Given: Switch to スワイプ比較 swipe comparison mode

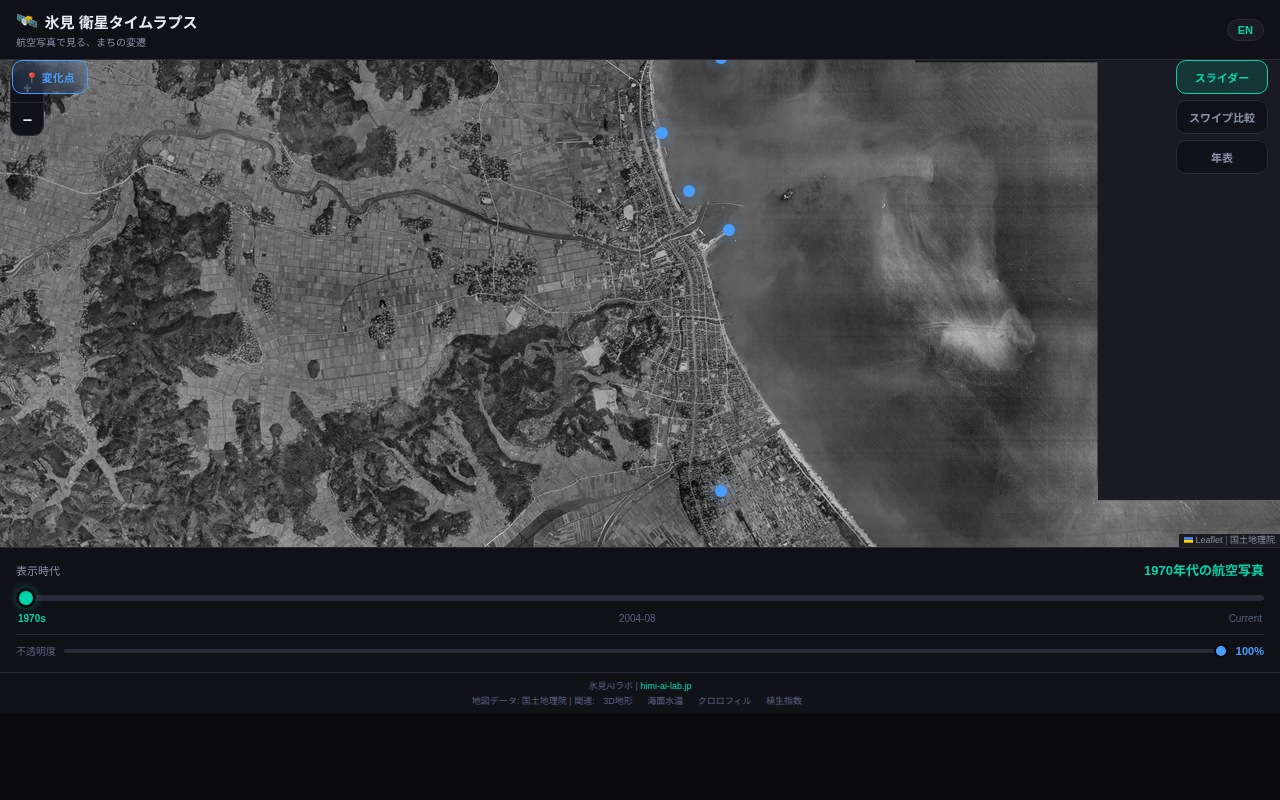Looking at the screenshot, I should (x=1221, y=117).
